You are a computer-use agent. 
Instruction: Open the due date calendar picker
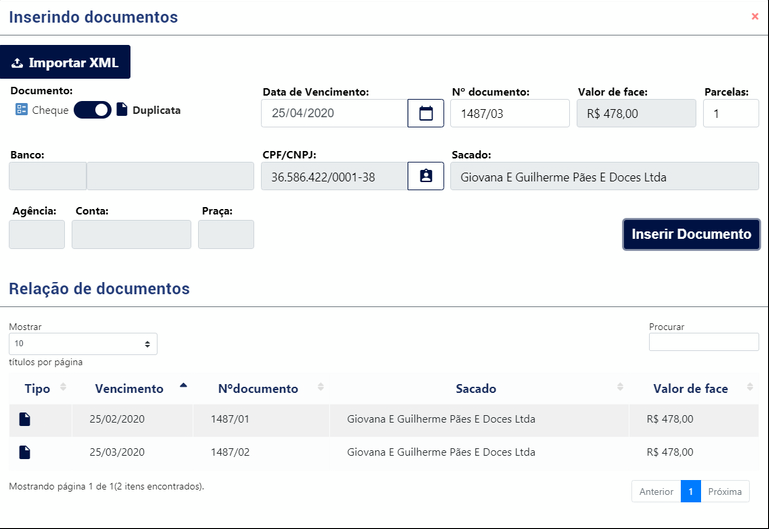[426, 113]
